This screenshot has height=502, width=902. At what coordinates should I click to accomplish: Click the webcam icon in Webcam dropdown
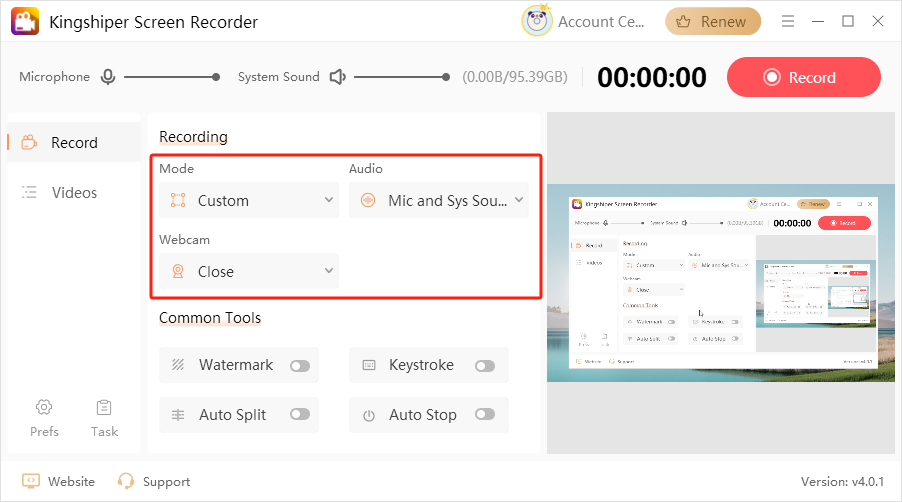pos(178,271)
